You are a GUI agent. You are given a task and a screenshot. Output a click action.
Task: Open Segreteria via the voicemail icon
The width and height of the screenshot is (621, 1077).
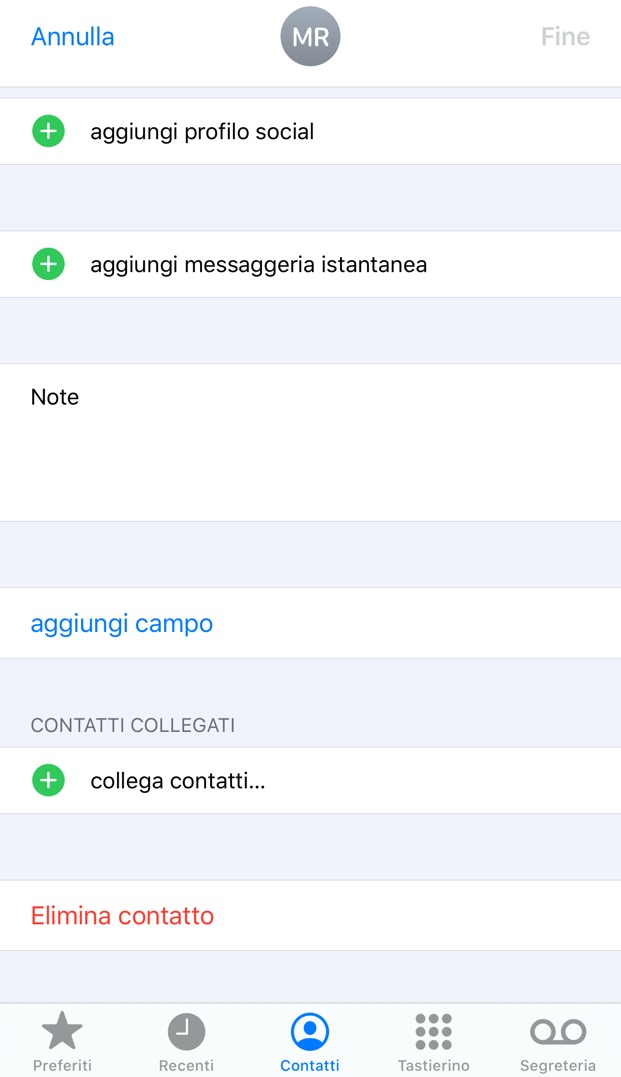point(558,1031)
